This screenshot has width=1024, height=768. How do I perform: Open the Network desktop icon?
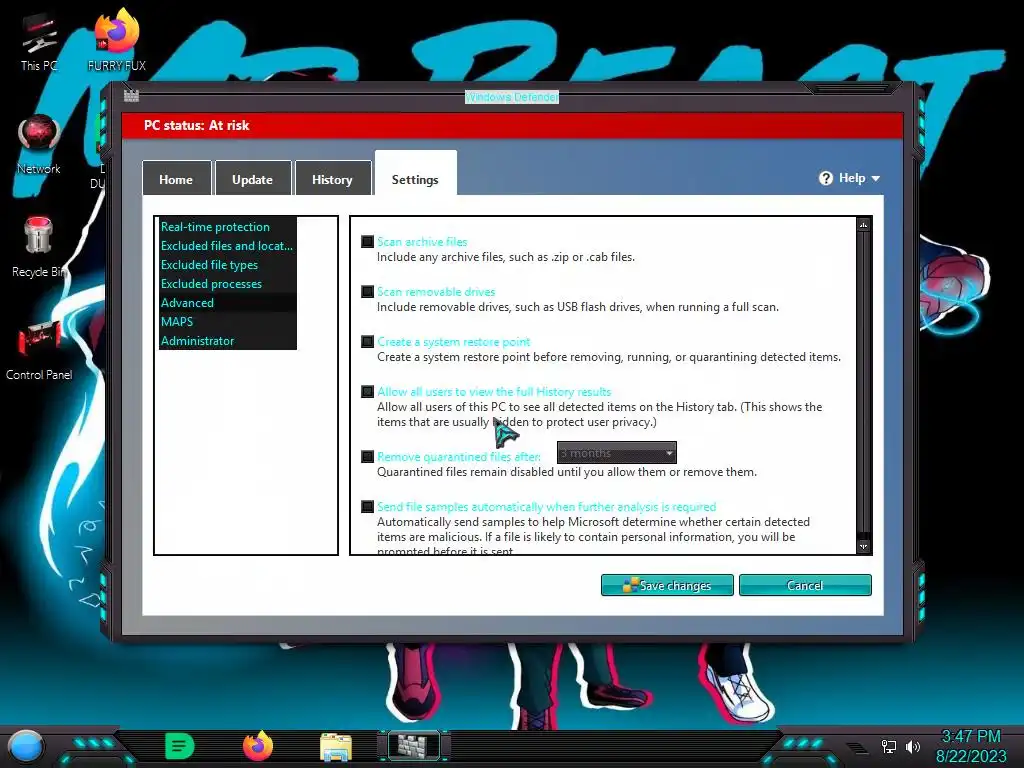pyautogui.click(x=39, y=145)
